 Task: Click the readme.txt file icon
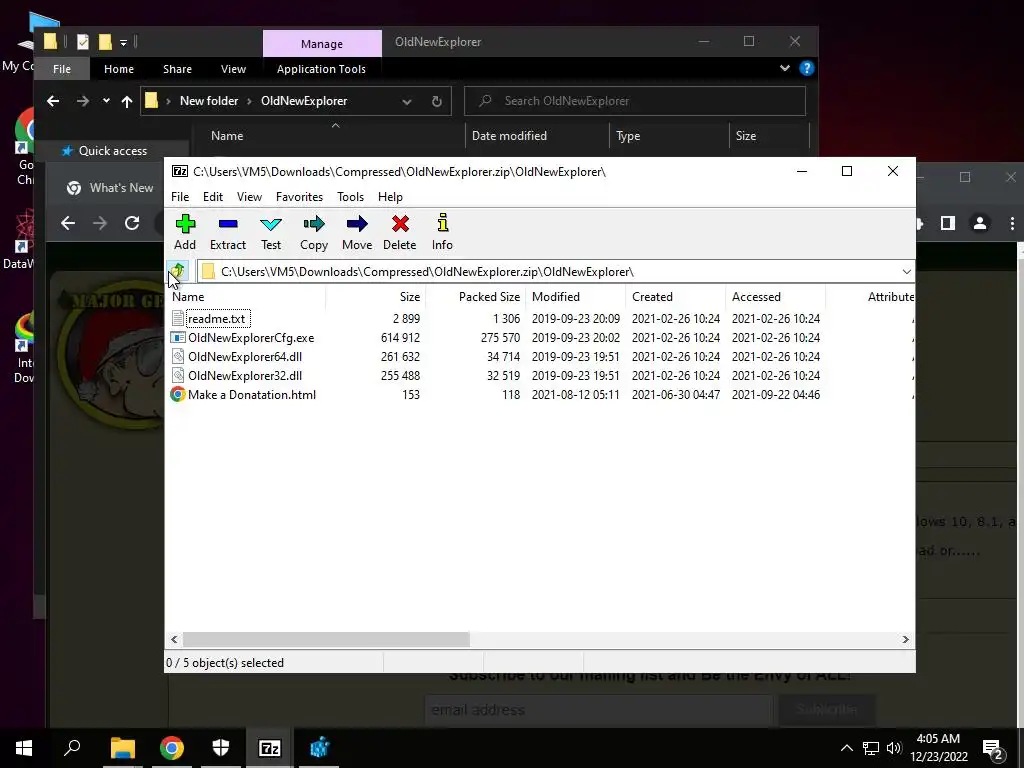[x=178, y=319]
